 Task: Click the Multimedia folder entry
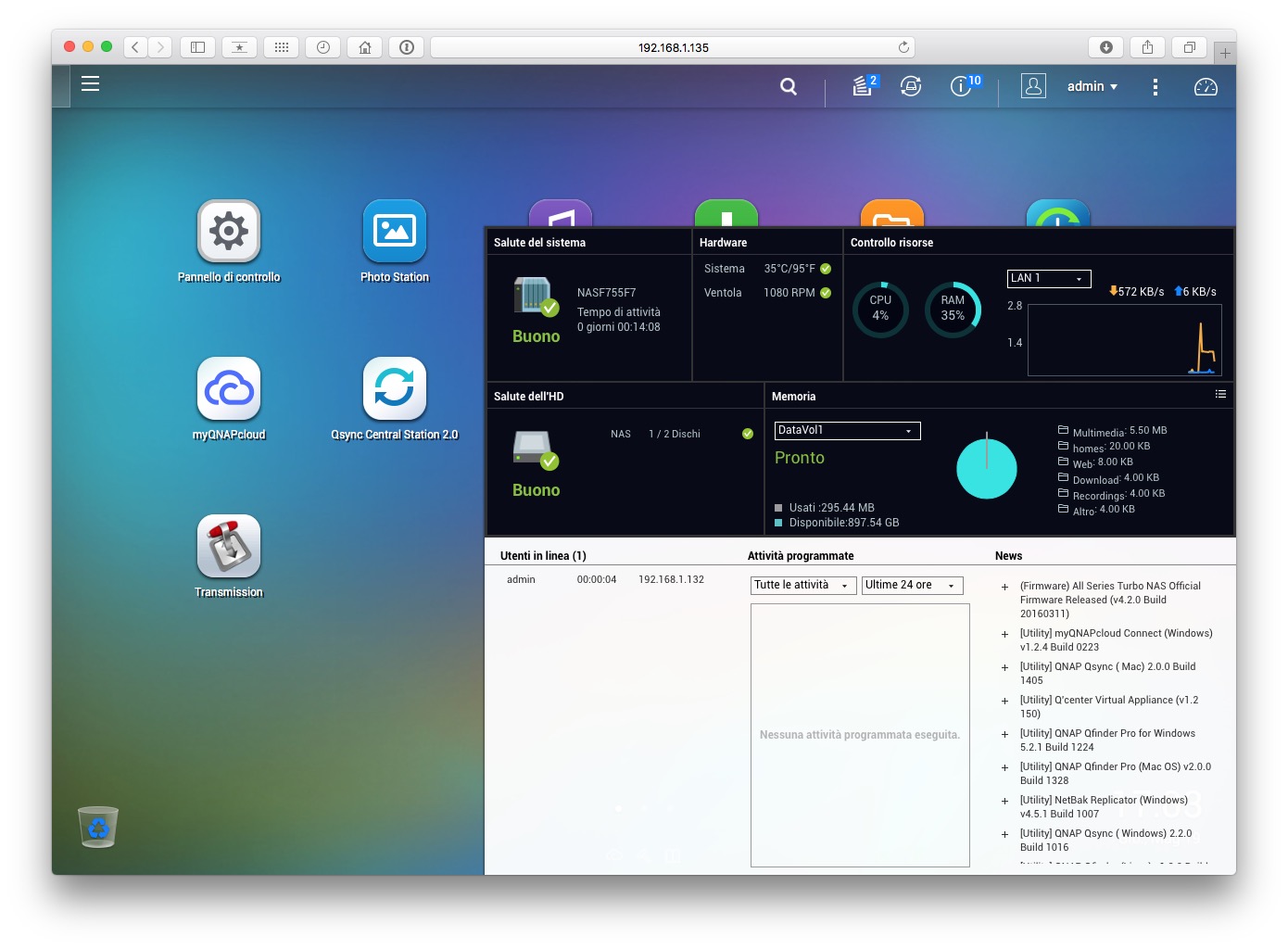[1113, 431]
